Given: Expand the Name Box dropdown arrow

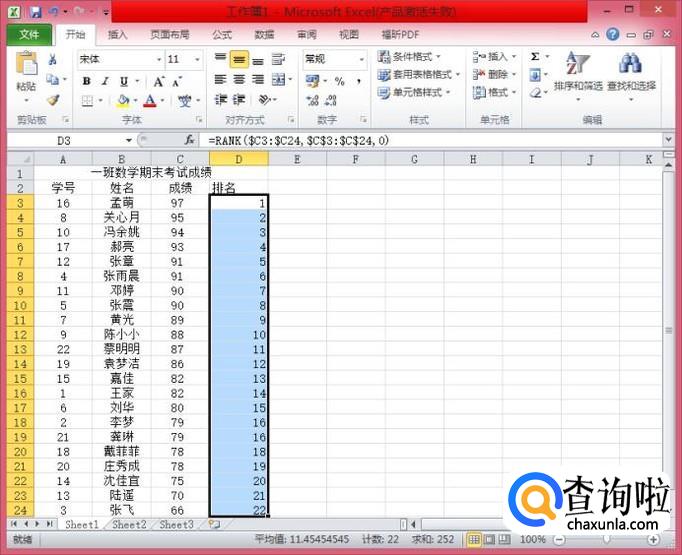Looking at the screenshot, I should coord(129,140).
